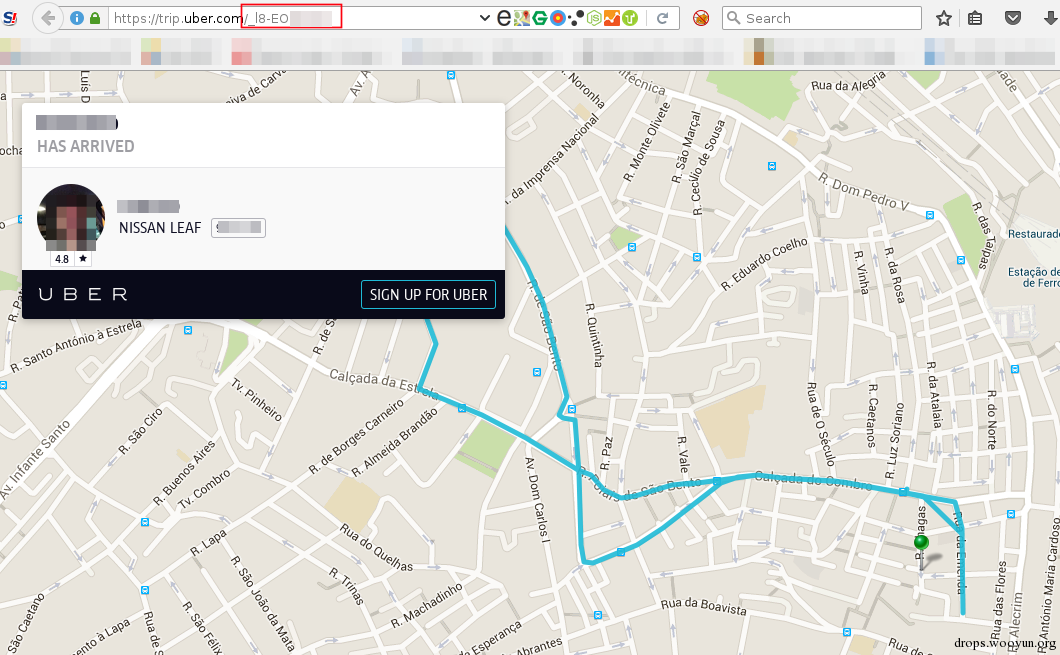1060x655 pixels.
Task: Click the 'R. Machadinho' street label
Action: pos(427,605)
